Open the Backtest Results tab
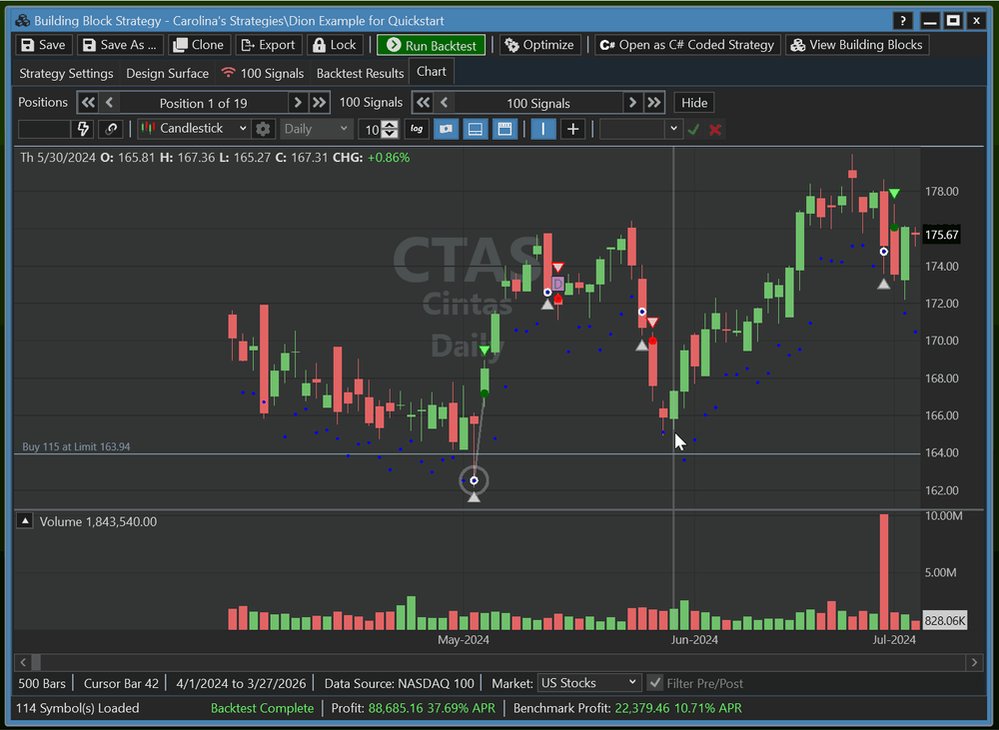Screen dimensions: 999x730 [x=360, y=73]
